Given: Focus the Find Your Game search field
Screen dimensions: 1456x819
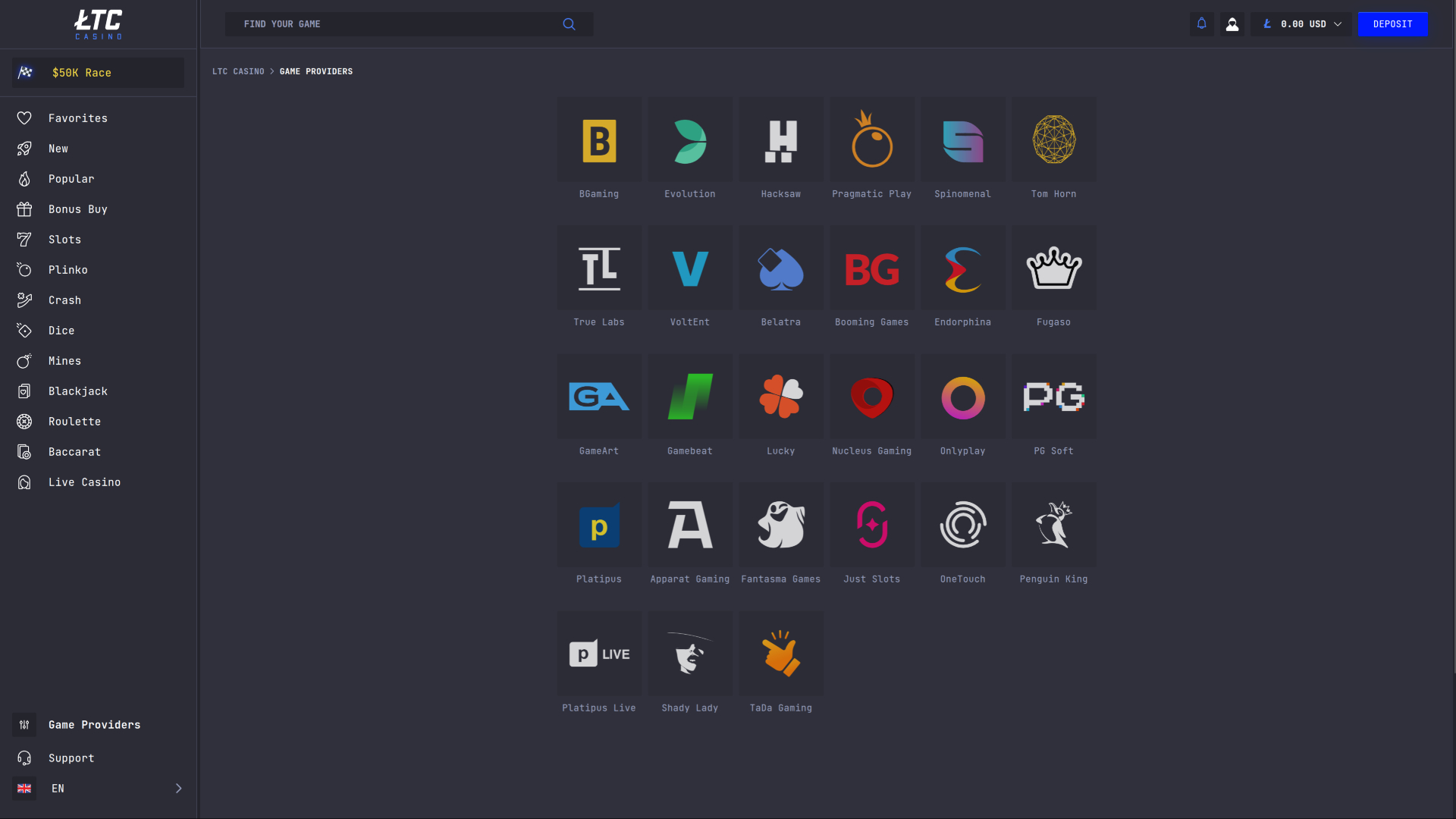Looking at the screenshot, I should click(409, 24).
